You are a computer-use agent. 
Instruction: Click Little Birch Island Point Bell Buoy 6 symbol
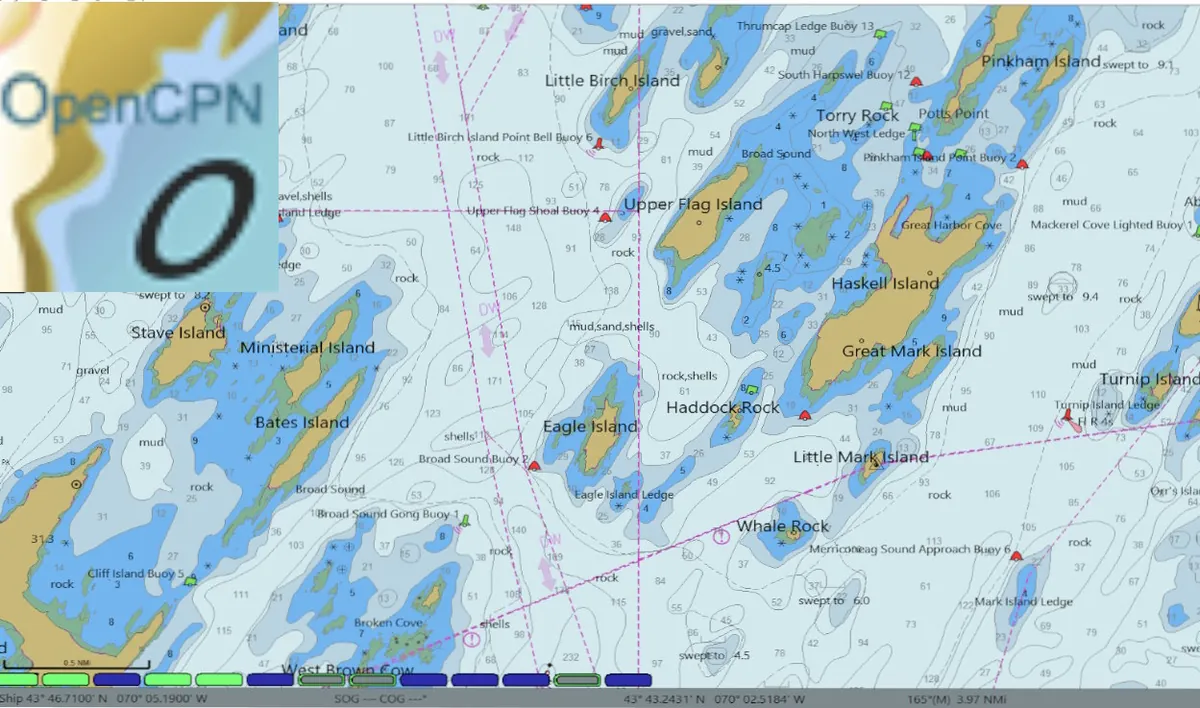point(599,146)
